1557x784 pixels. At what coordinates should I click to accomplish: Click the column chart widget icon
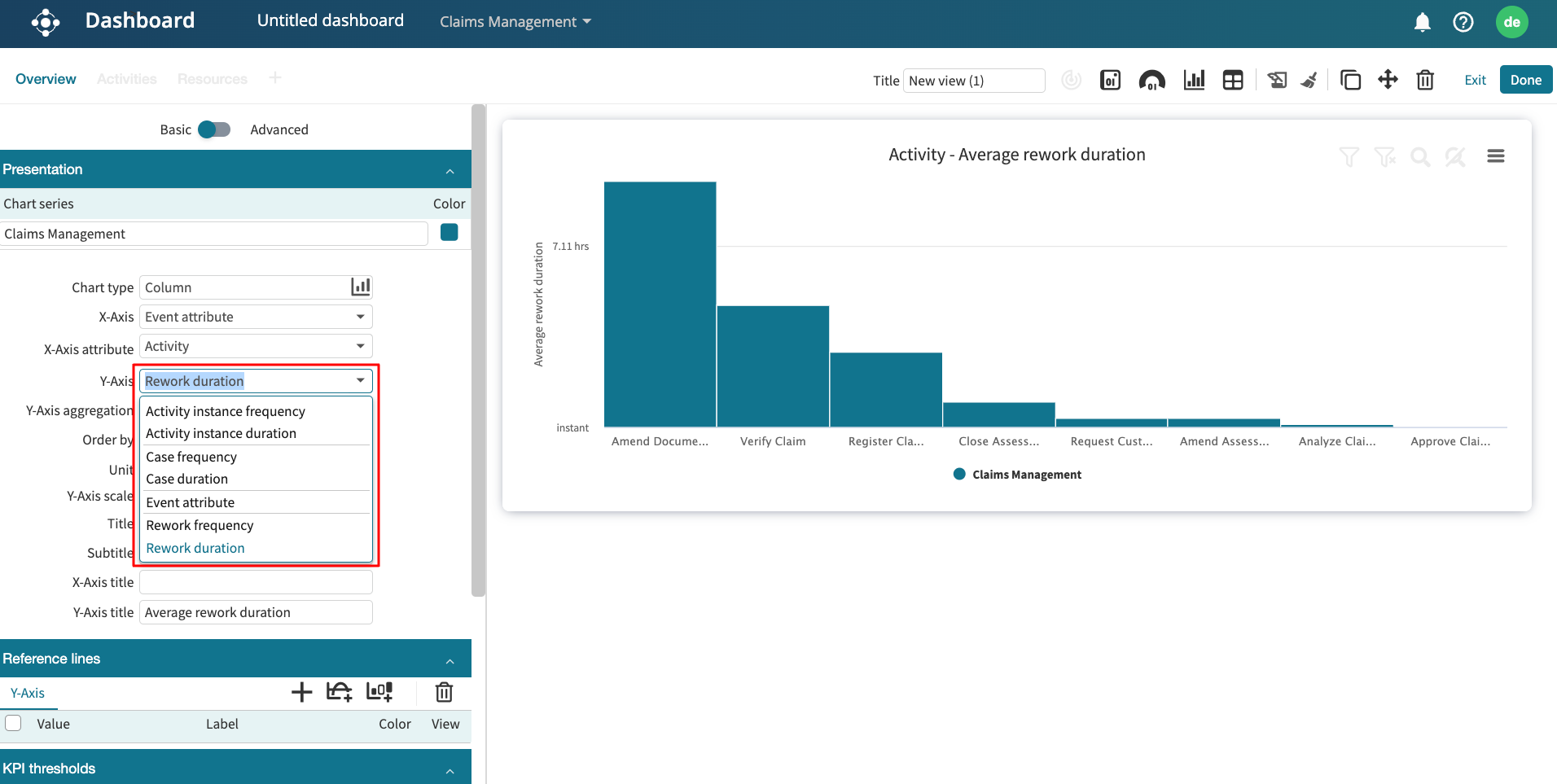click(1194, 80)
